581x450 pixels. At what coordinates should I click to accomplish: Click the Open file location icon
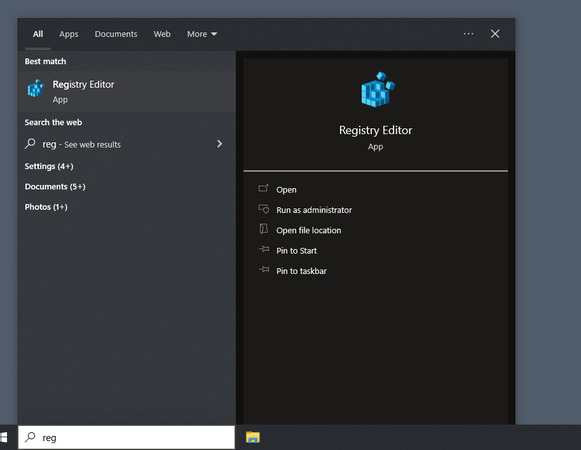pyautogui.click(x=263, y=229)
